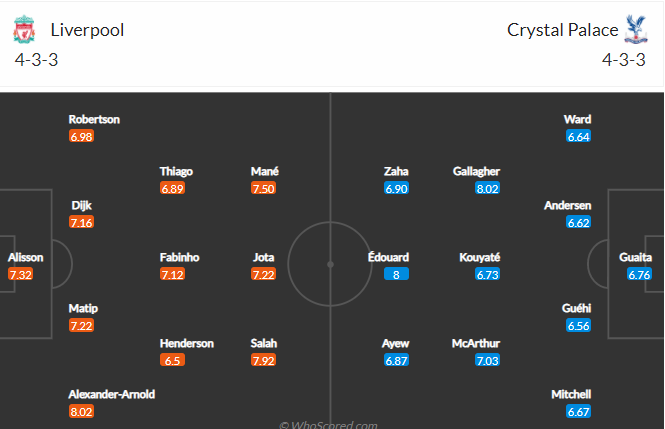665x429 pixels.
Task: Click the Liverpool club crest icon
Action: click(24, 29)
